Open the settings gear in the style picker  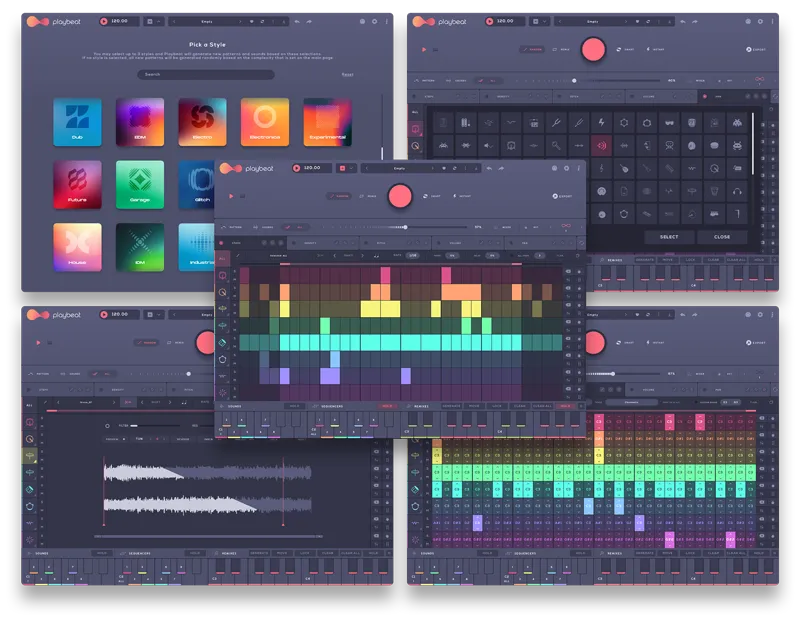[373, 21]
